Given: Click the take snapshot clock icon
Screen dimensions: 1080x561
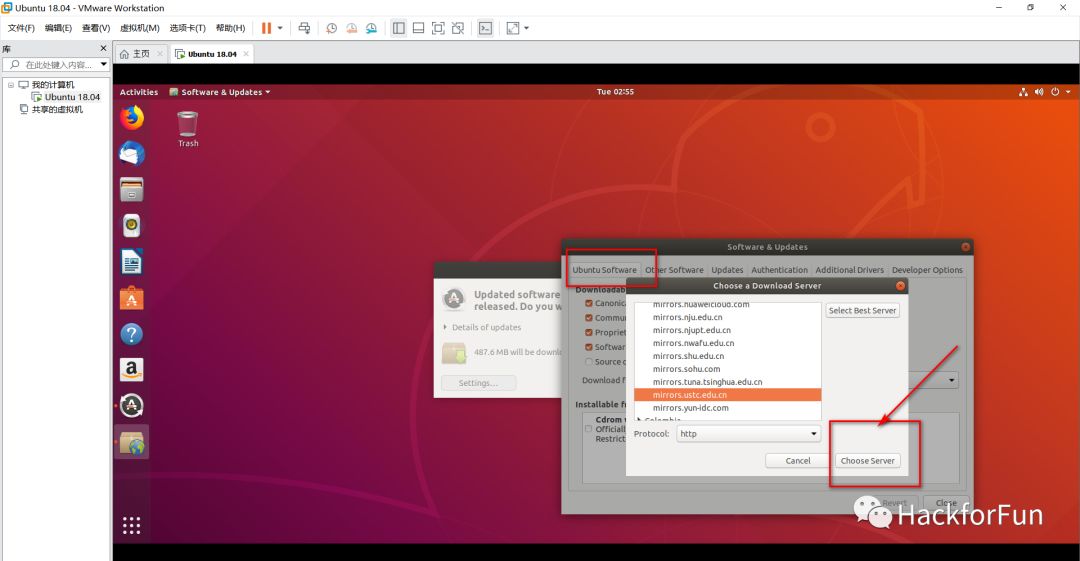Looking at the screenshot, I should (x=331, y=28).
